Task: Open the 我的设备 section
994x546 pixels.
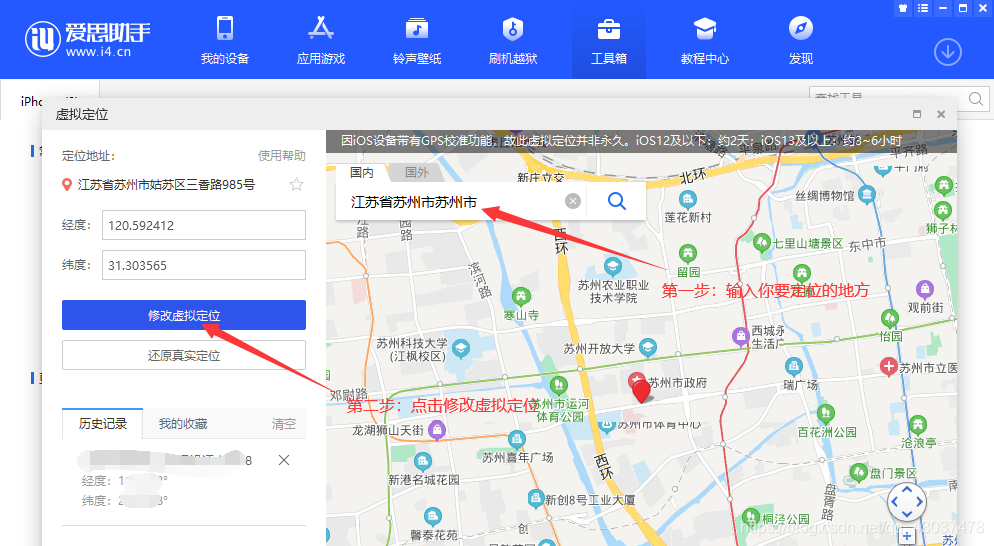Action: (x=224, y=41)
